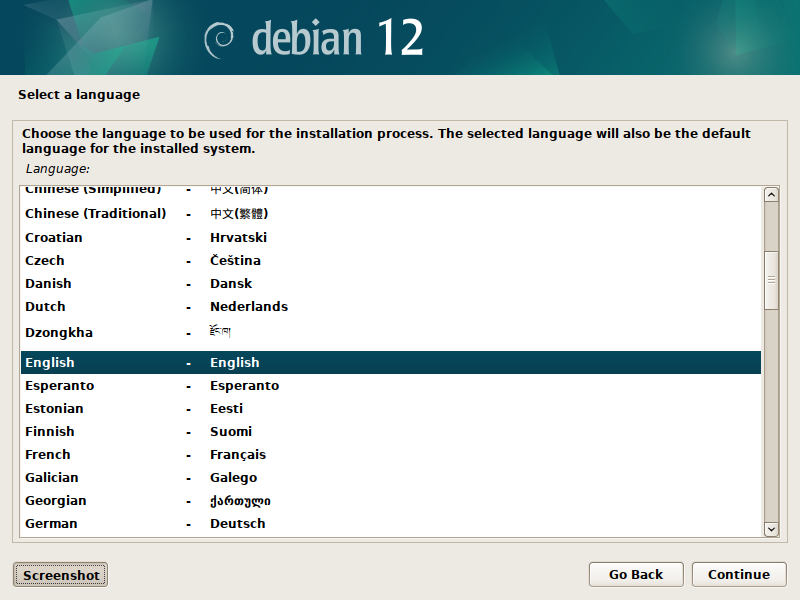The image size is (800, 600).
Task: Select the highlighted English row
Action: [391, 362]
